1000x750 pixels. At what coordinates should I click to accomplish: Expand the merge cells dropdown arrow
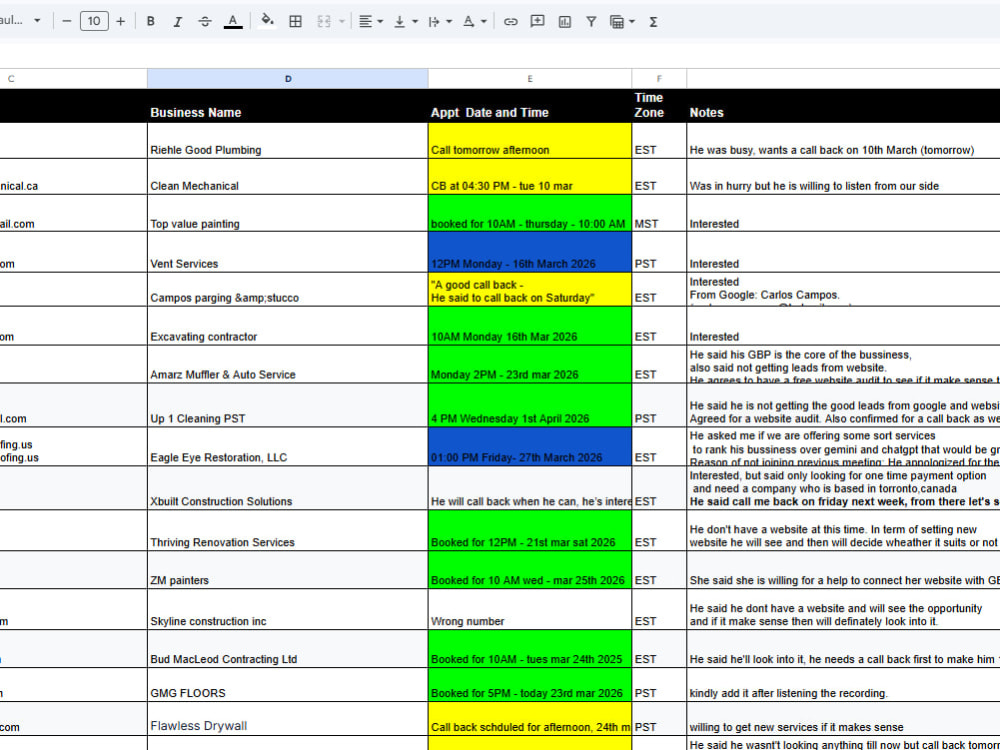342,21
